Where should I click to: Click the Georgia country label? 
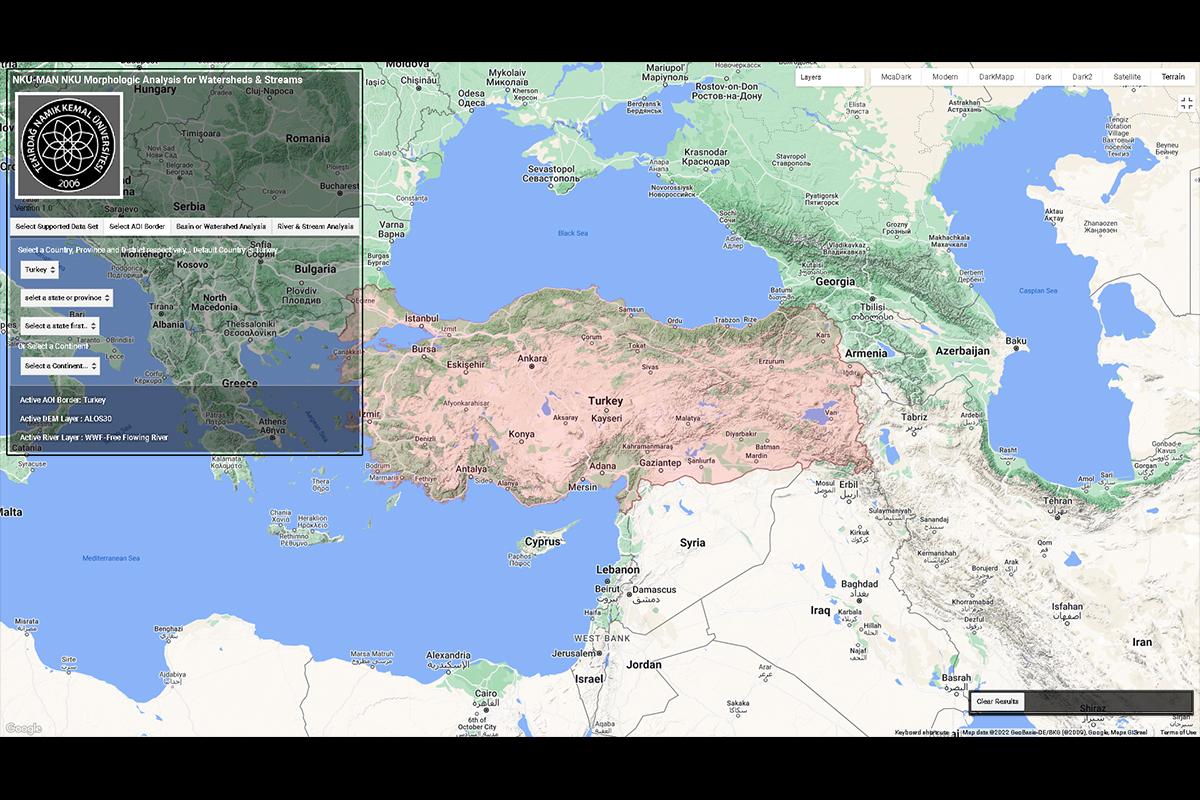(x=835, y=282)
